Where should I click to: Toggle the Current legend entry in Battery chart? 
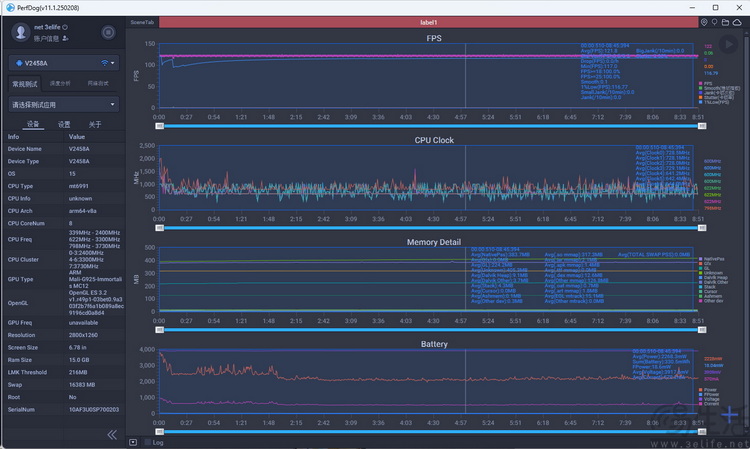click(x=709, y=404)
